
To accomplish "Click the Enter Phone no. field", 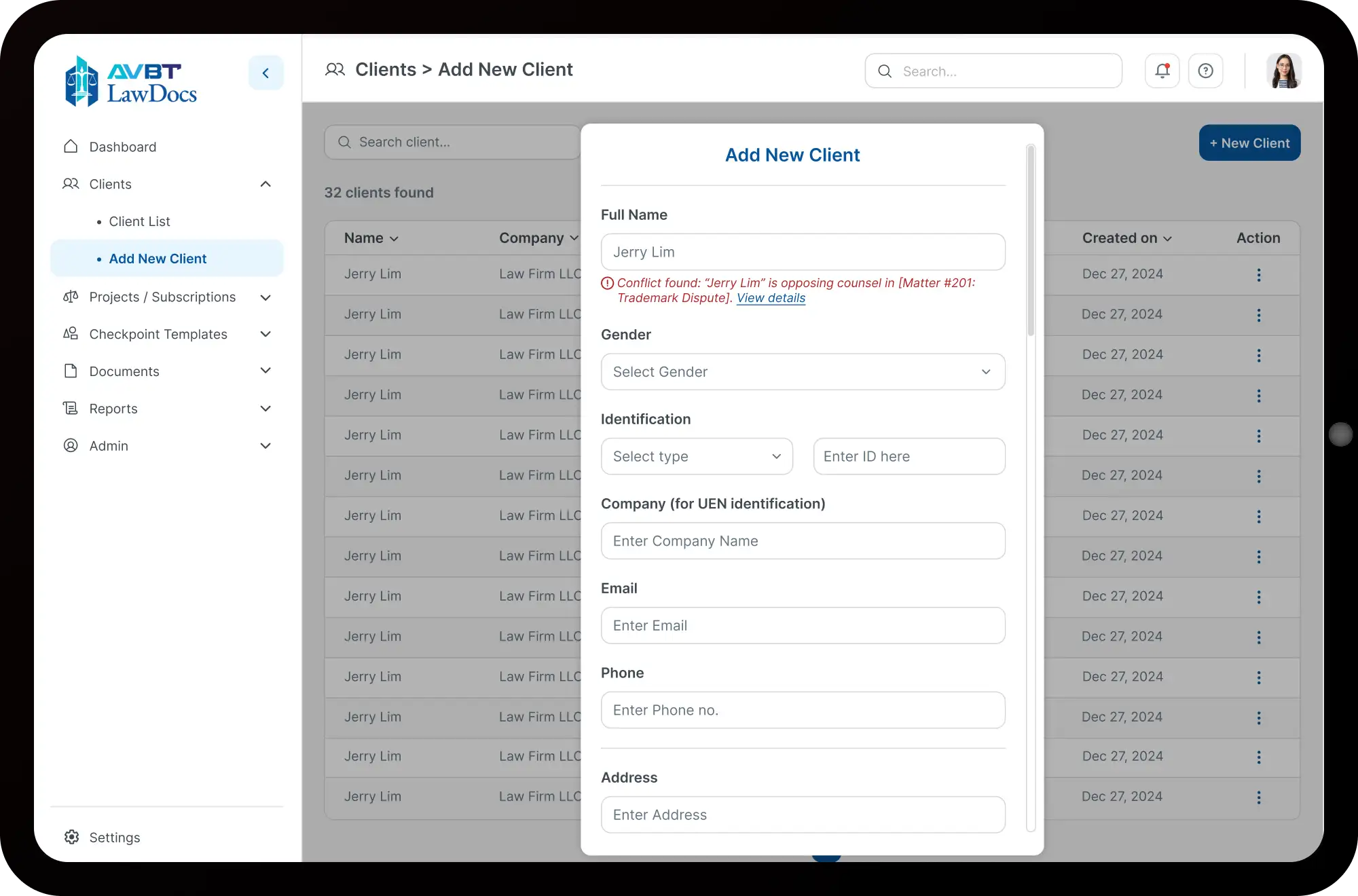I will (803, 710).
